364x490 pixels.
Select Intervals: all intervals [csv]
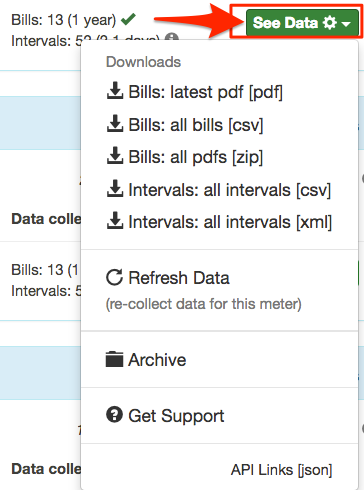pos(219,189)
